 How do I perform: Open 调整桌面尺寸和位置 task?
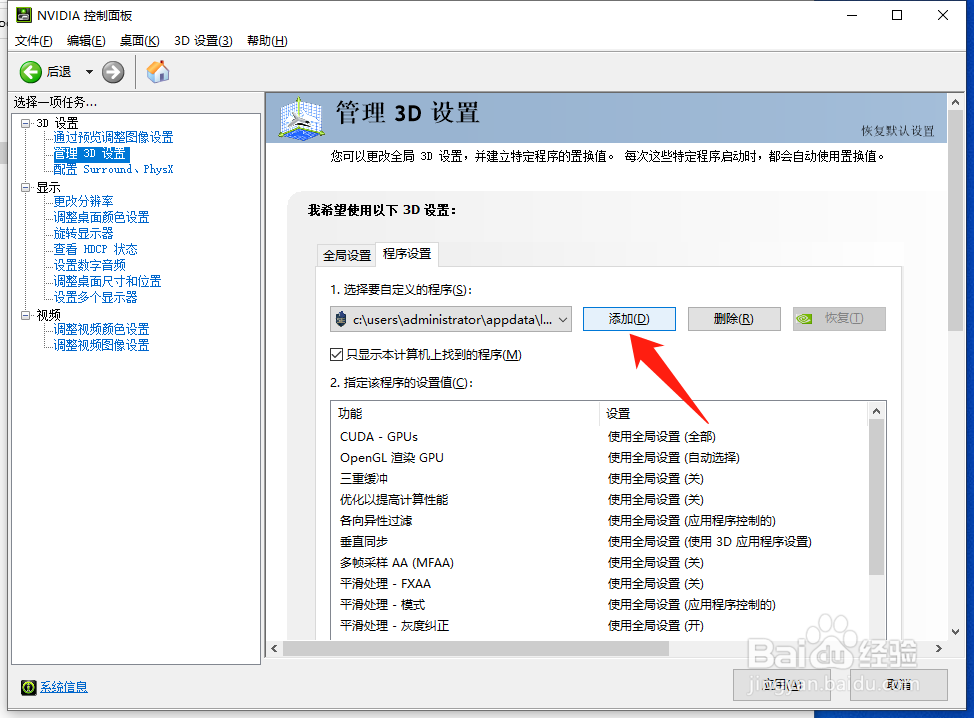point(107,281)
